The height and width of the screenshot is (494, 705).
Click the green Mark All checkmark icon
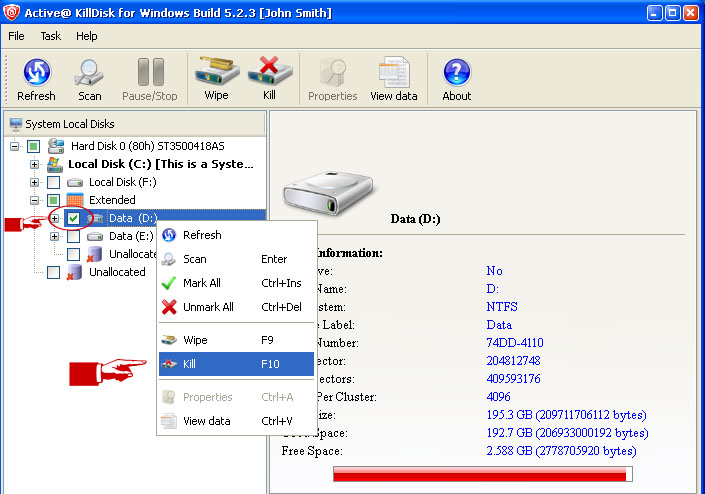(169, 283)
